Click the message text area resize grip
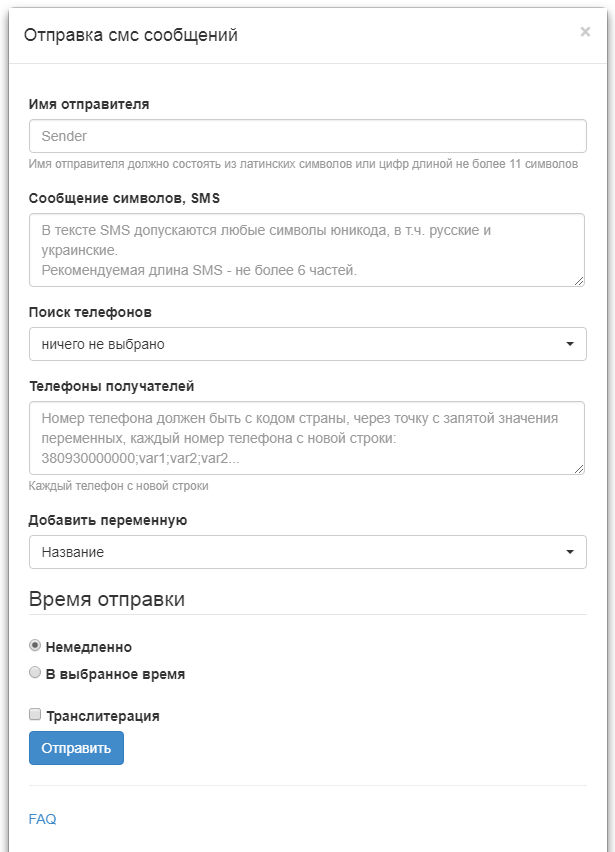Viewport: 615px width, 852px height. [x=579, y=281]
